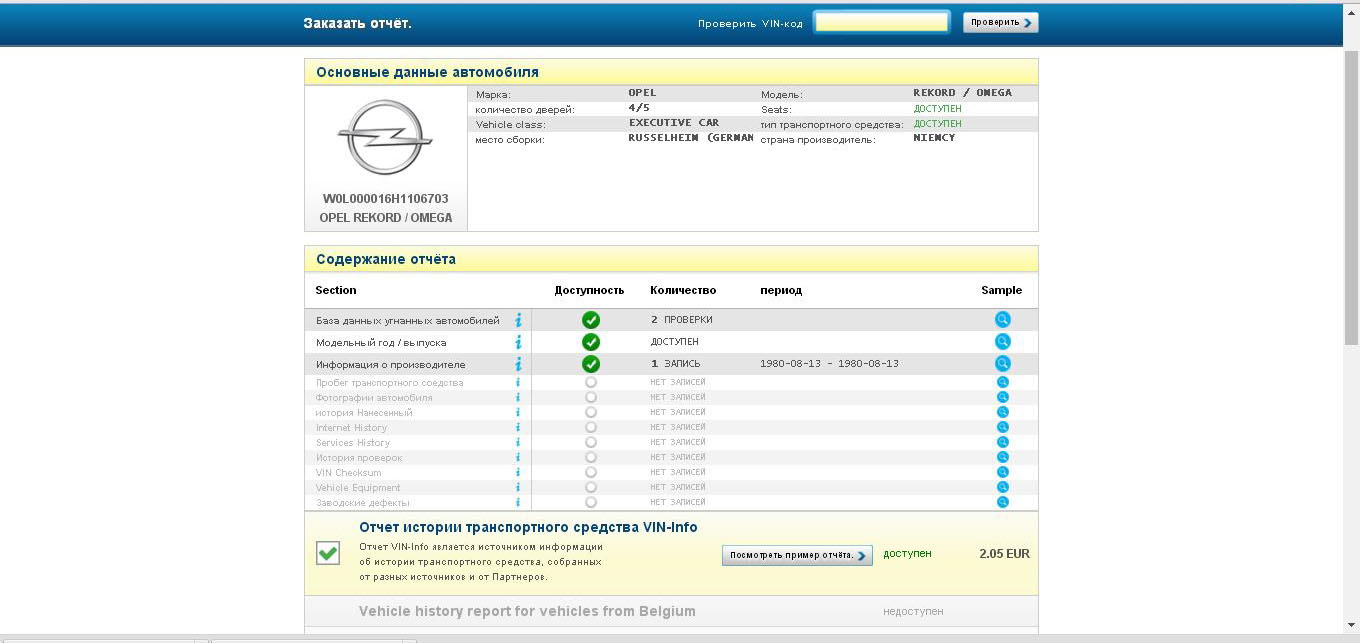The height and width of the screenshot is (643, 1361).
Task: Show info for Internet History row
Action: tap(518, 427)
